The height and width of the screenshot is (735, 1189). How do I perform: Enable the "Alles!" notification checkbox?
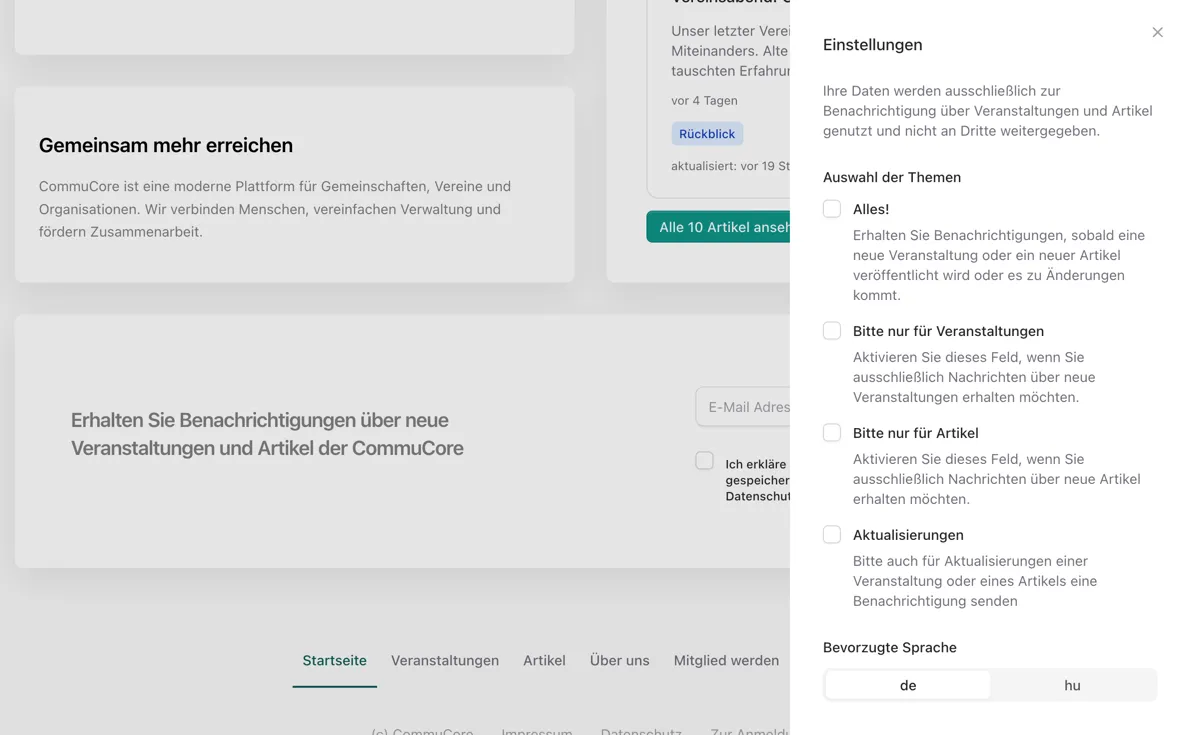(x=831, y=208)
